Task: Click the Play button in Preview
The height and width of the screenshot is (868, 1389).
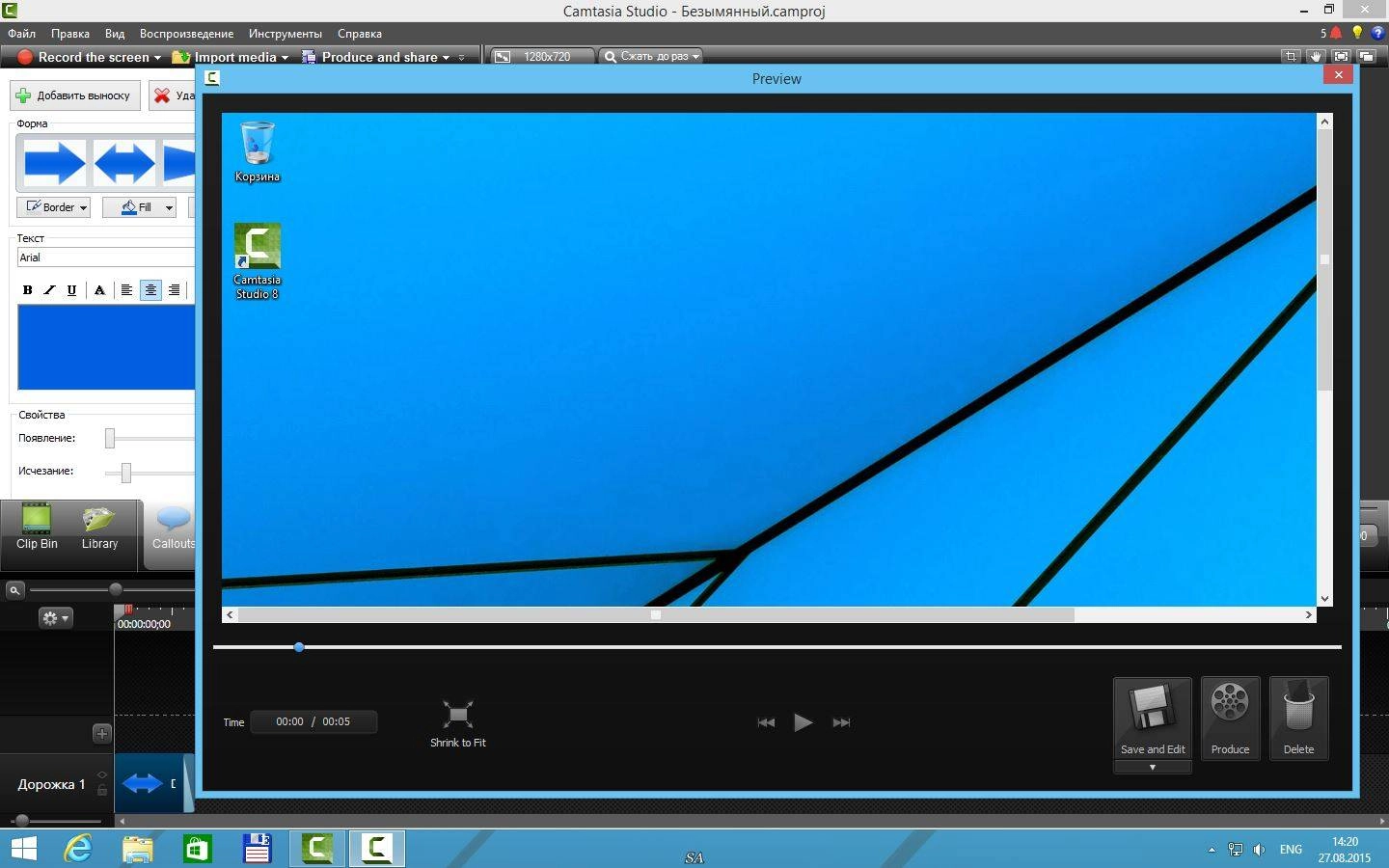Action: click(803, 722)
